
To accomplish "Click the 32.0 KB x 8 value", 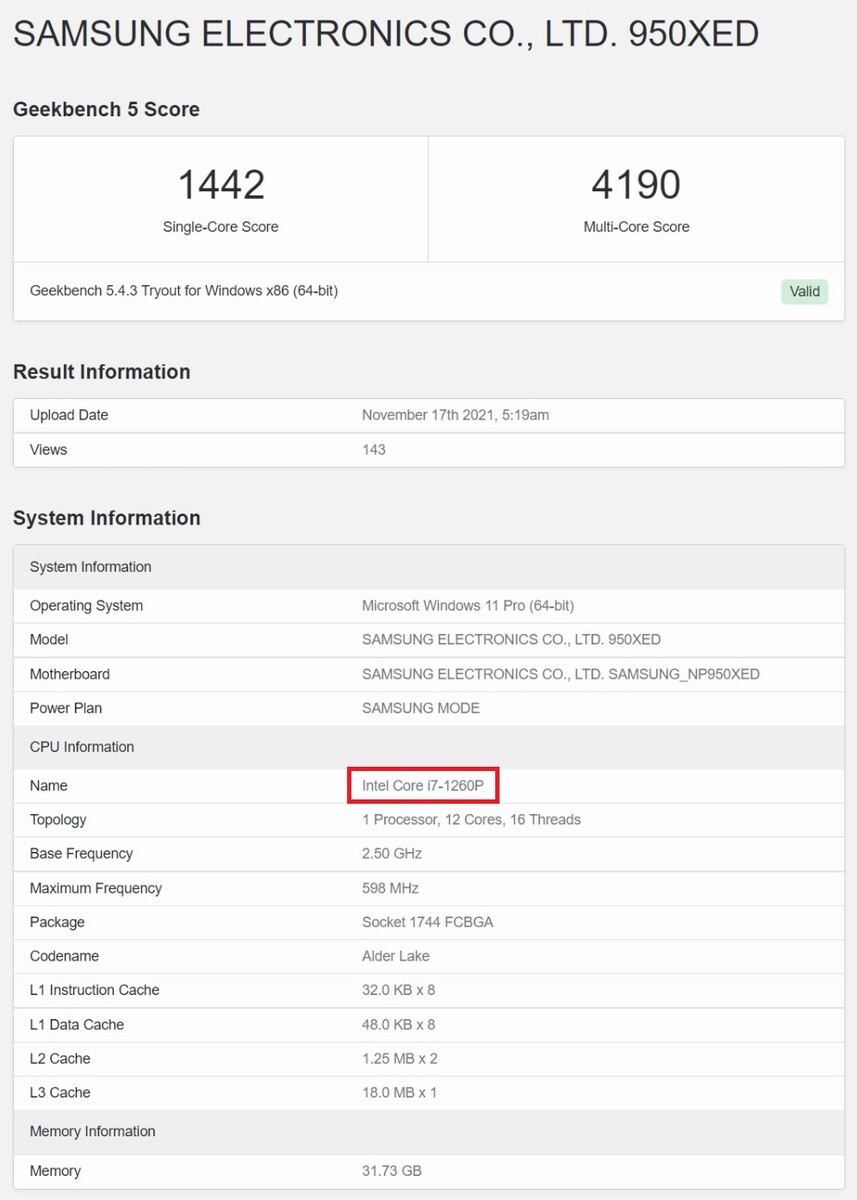I will coord(398,990).
